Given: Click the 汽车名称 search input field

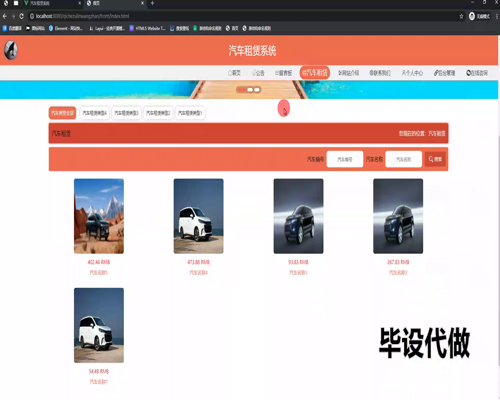Looking at the screenshot, I should (x=404, y=159).
